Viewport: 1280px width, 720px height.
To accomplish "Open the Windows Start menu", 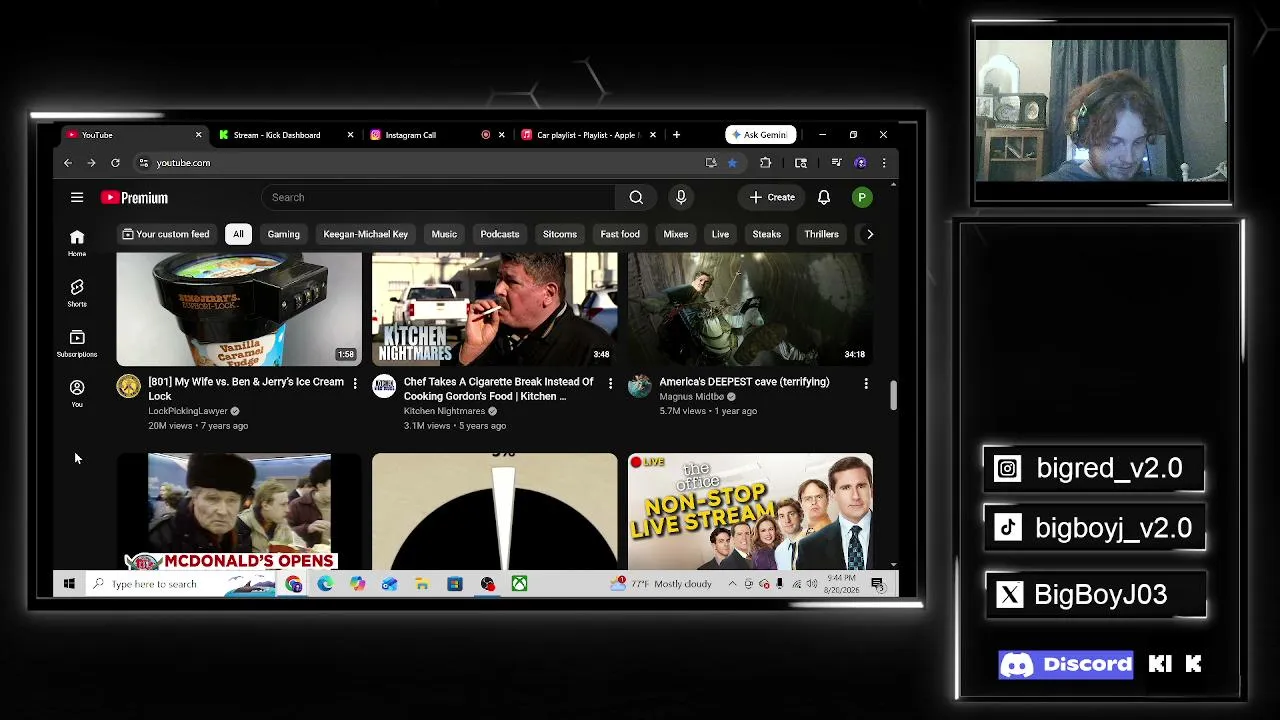I will point(69,584).
